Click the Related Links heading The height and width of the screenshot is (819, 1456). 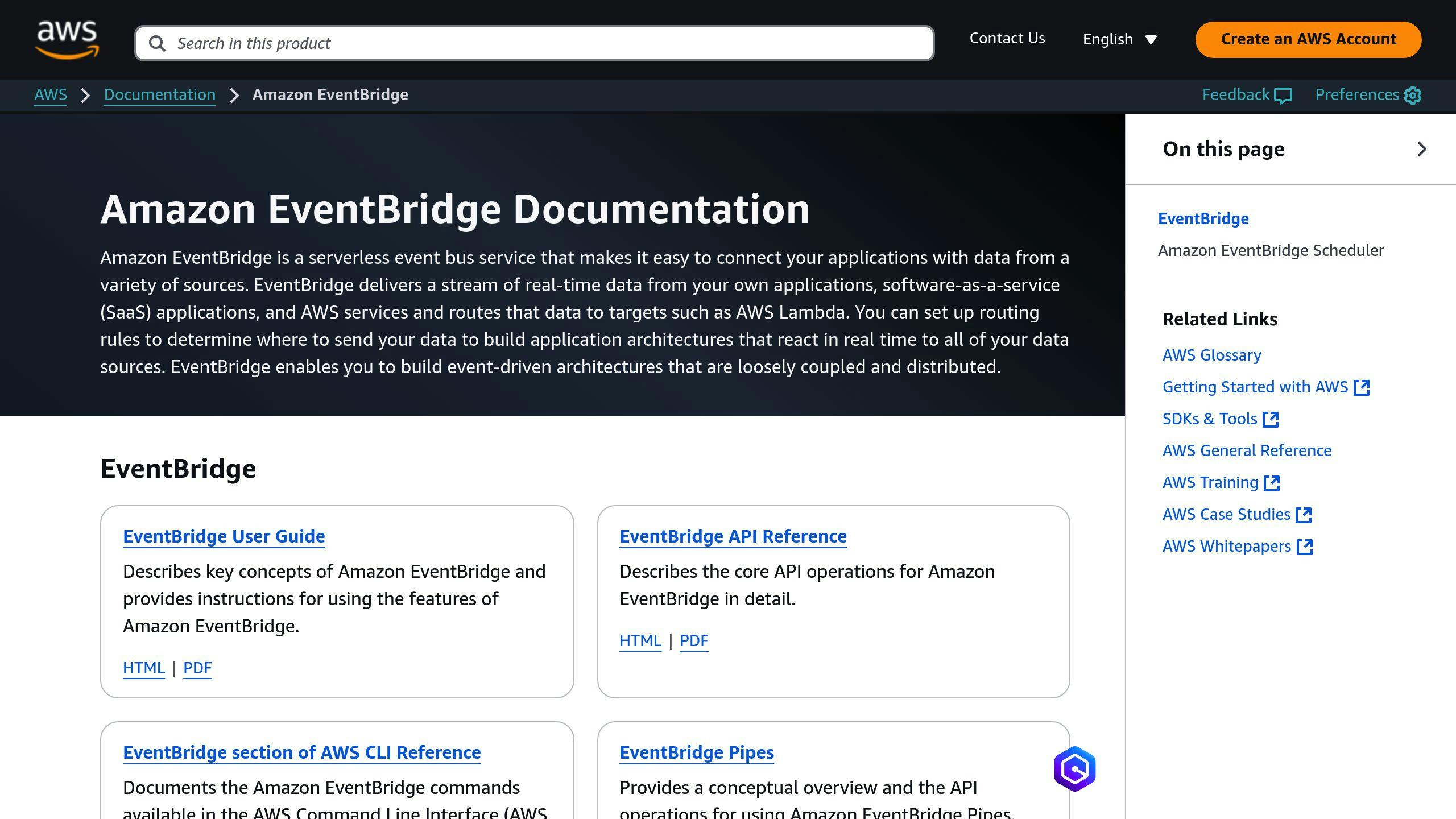[x=1220, y=319]
